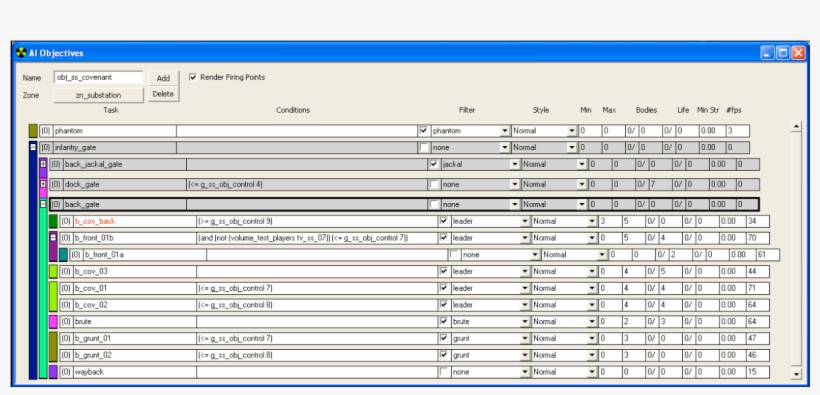Uncheck filter checkbox for back_jackal_gate
The image size is (820, 395).
434,164
